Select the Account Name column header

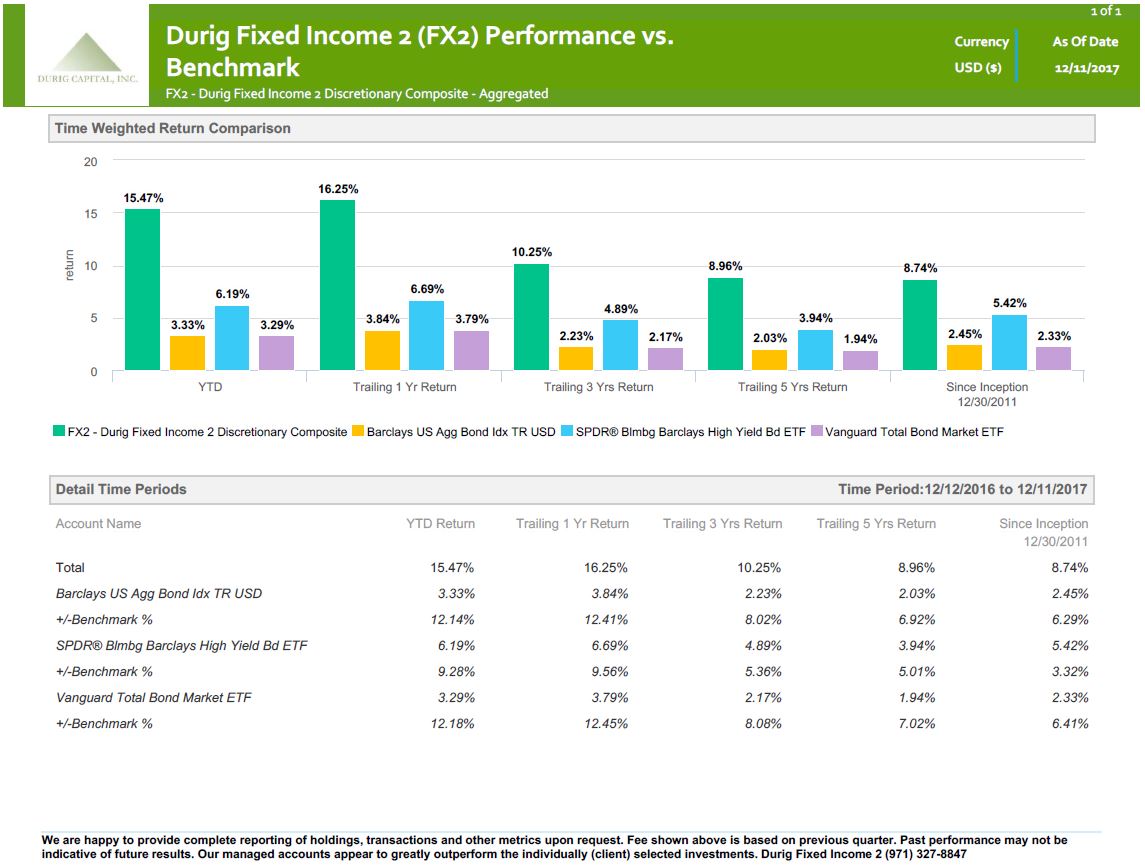[99, 524]
